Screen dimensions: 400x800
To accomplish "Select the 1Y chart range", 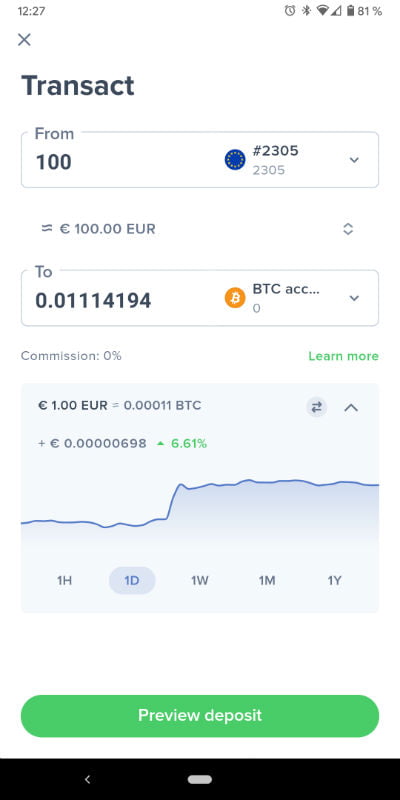I will (x=334, y=580).
